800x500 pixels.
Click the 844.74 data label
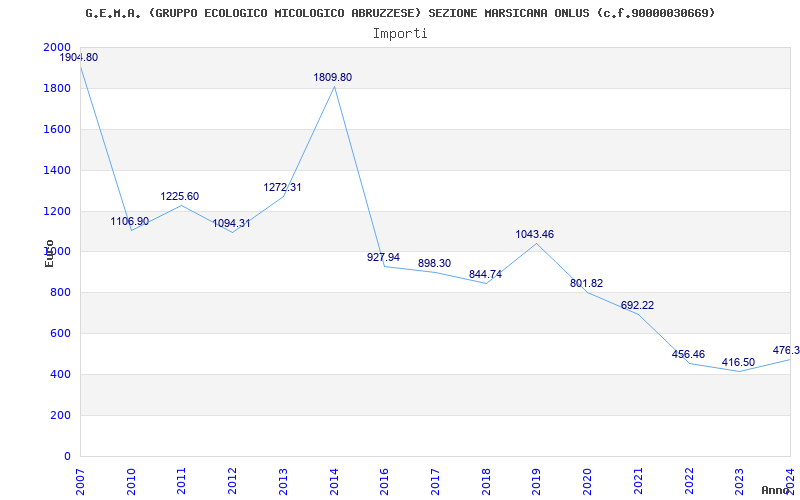click(485, 274)
